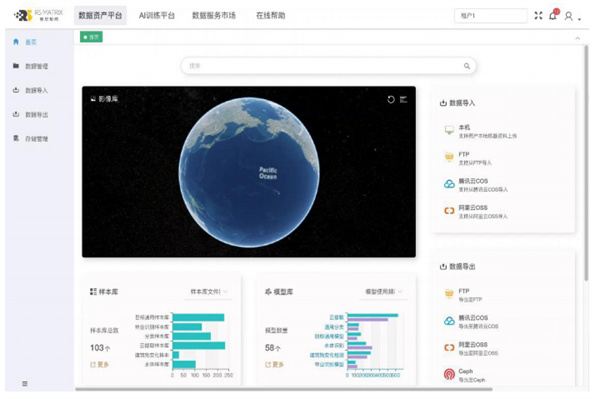This screenshot has width=600, height=399.
Task: Reset the globe view icon
Action: pos(391,99)
